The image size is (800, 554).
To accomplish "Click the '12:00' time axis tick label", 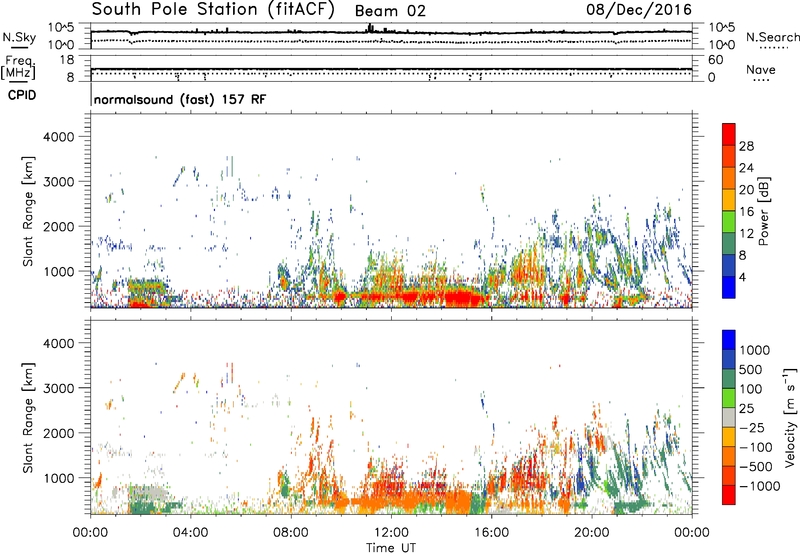I will [391, 533].
